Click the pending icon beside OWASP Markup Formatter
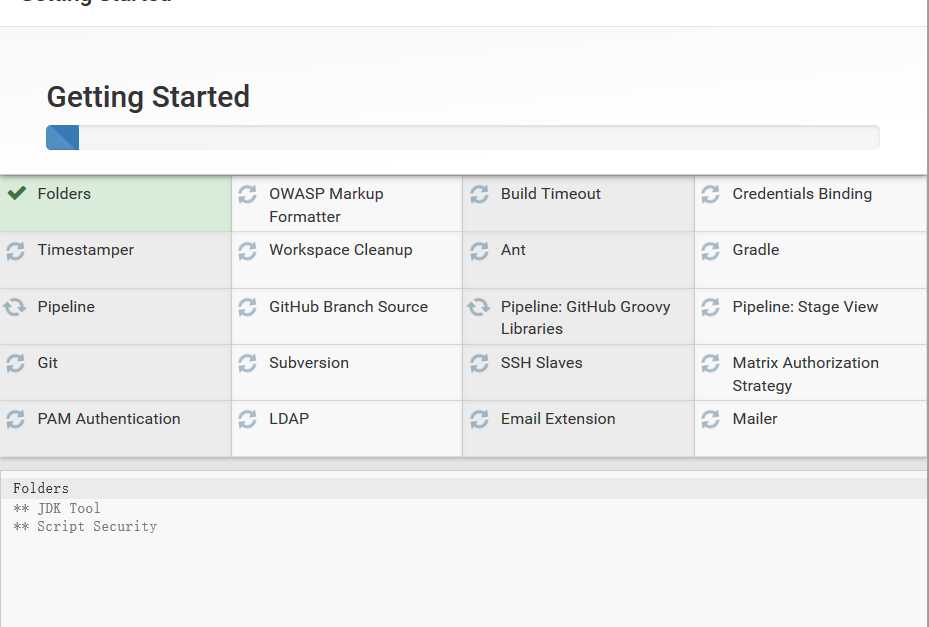Image resolution: width=929 pixels, height=627 pixels. pyautogui.click(x=247, y=194)
